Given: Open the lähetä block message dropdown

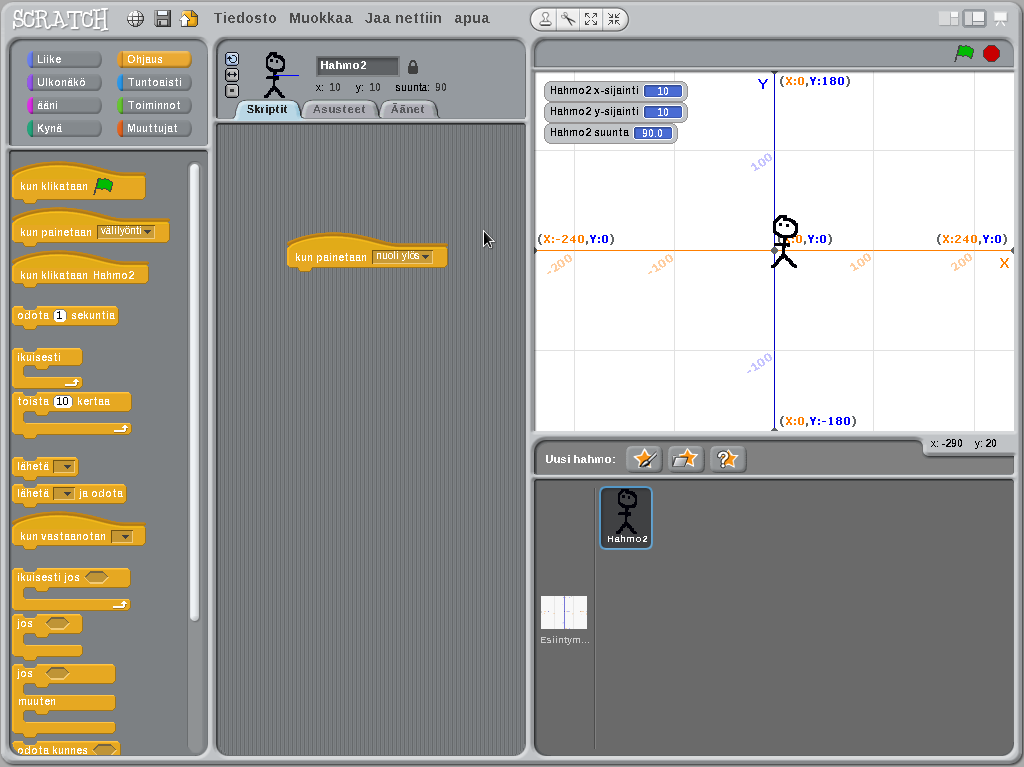Looking at the screenshot, I should [65, 466].
